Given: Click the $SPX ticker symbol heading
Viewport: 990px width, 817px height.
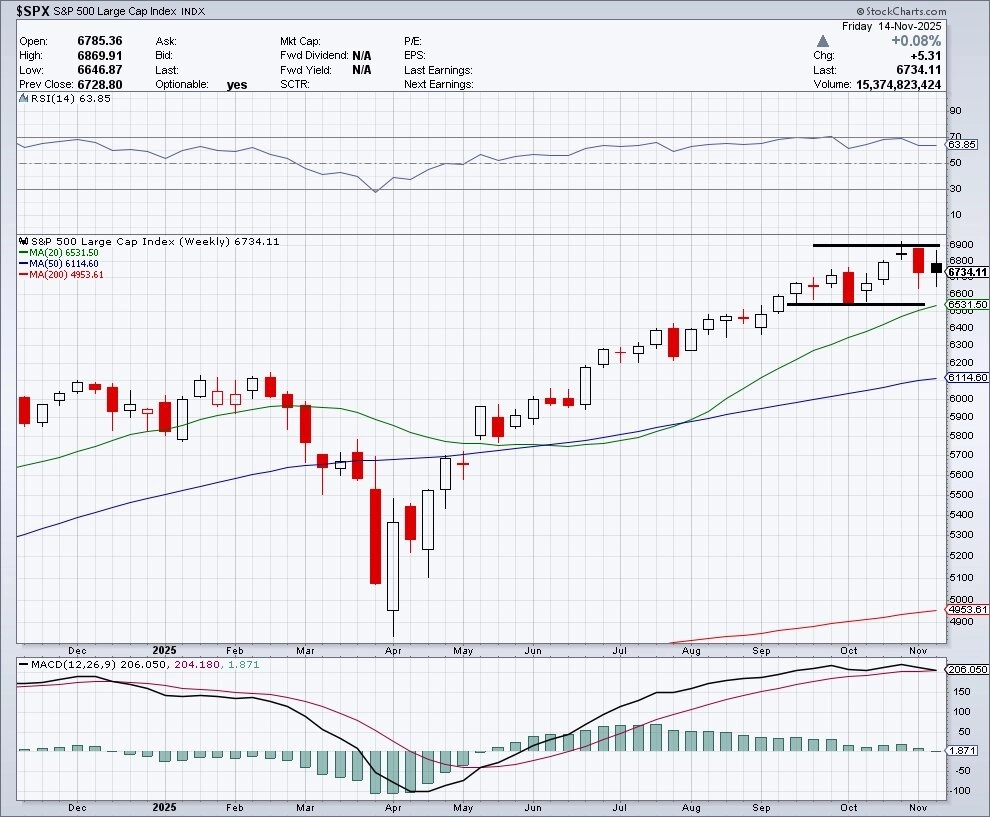Looking at the screenshot, I should [x=33, y=11].
